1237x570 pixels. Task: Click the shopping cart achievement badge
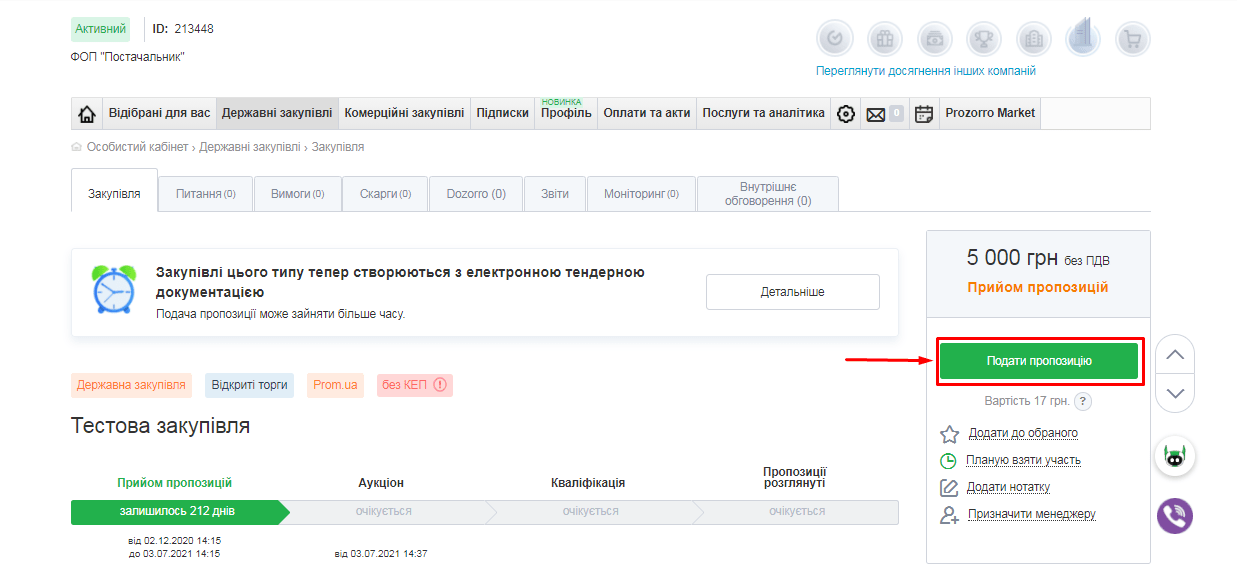[x=1132, y=40]
